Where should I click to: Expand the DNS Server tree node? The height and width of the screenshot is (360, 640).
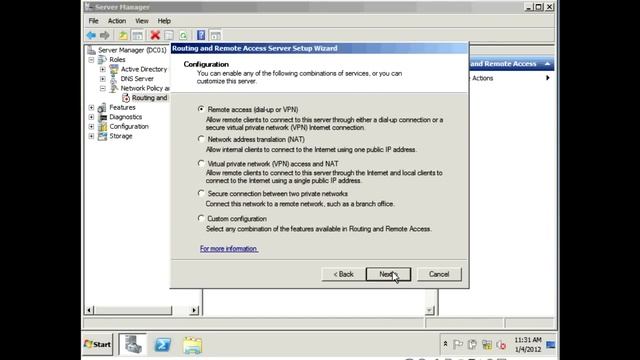click(x=102, y=79)
